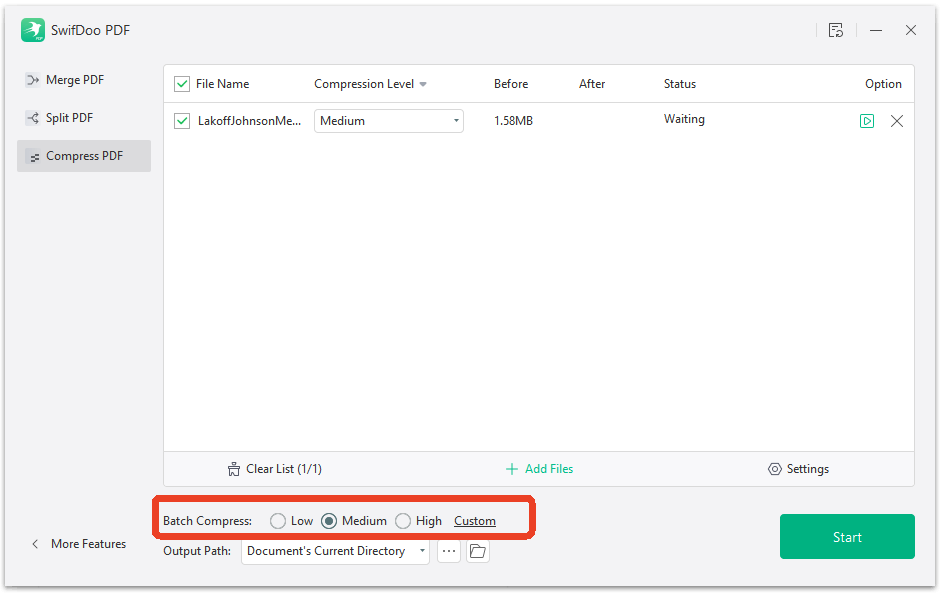Click the Clear List (1/1) button
940x593 pixels.
[275, 469]
